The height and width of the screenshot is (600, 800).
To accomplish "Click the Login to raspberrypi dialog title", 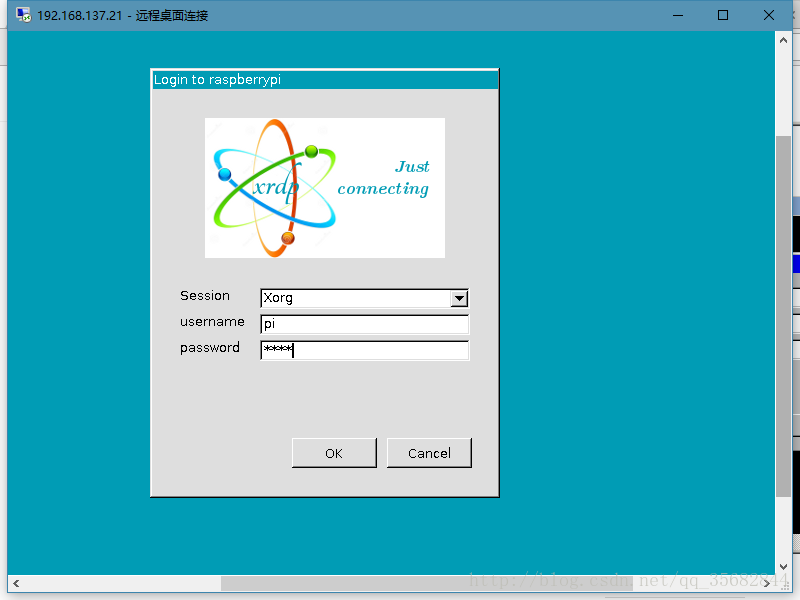I will pyautogui.click(x=217, y=80).
